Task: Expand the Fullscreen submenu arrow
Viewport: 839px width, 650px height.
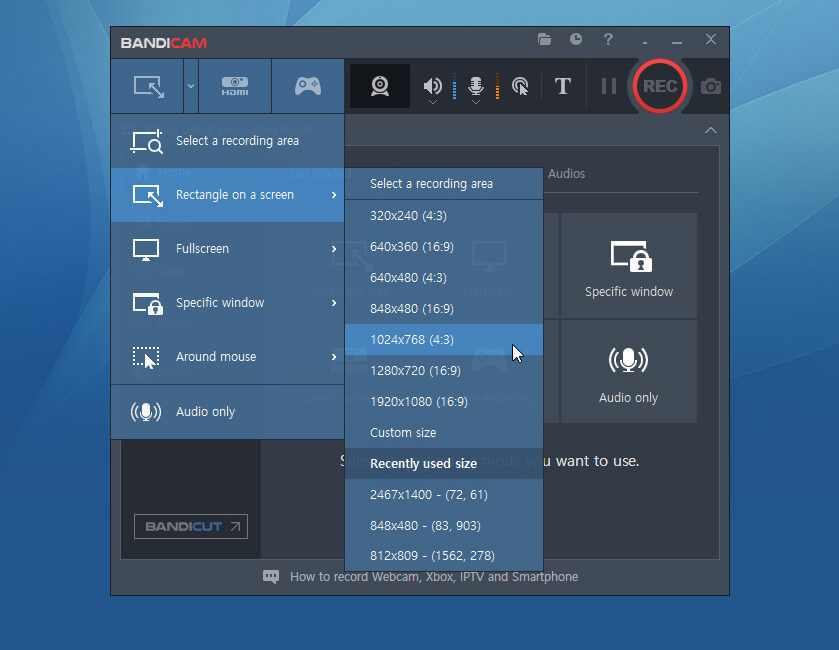Action: point(334,249)
